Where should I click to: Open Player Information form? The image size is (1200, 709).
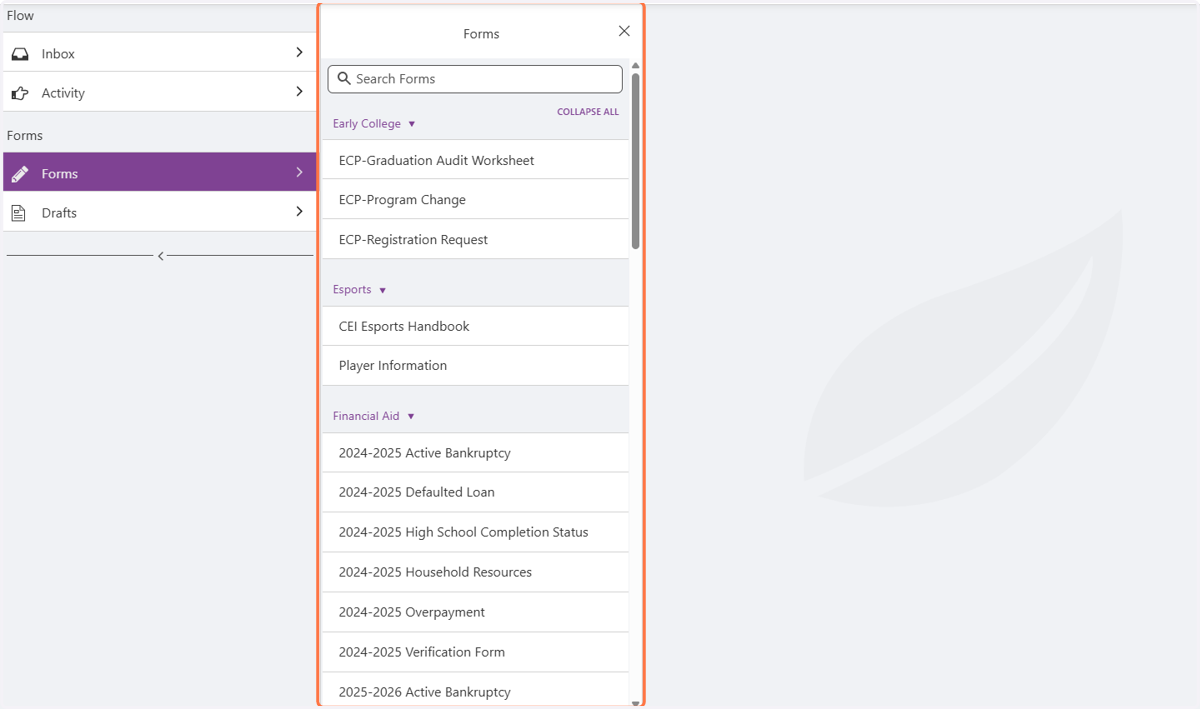(x=476, y=366)
